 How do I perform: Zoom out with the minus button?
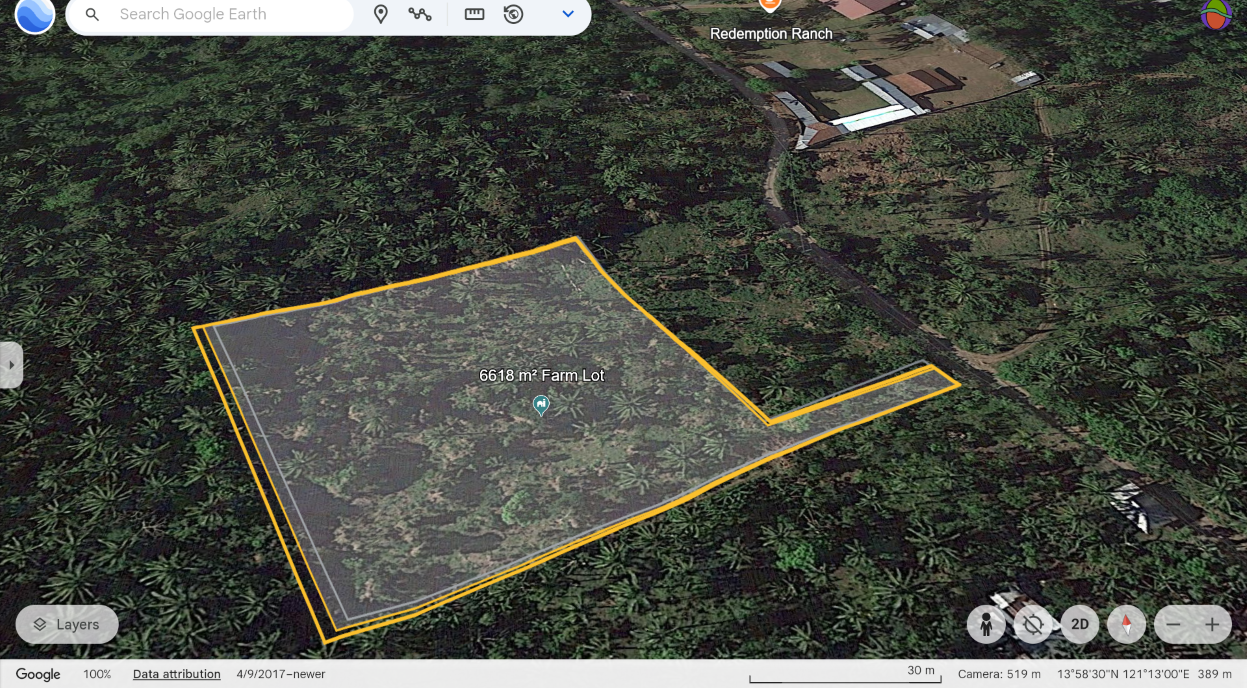[x=1174, y=625]
